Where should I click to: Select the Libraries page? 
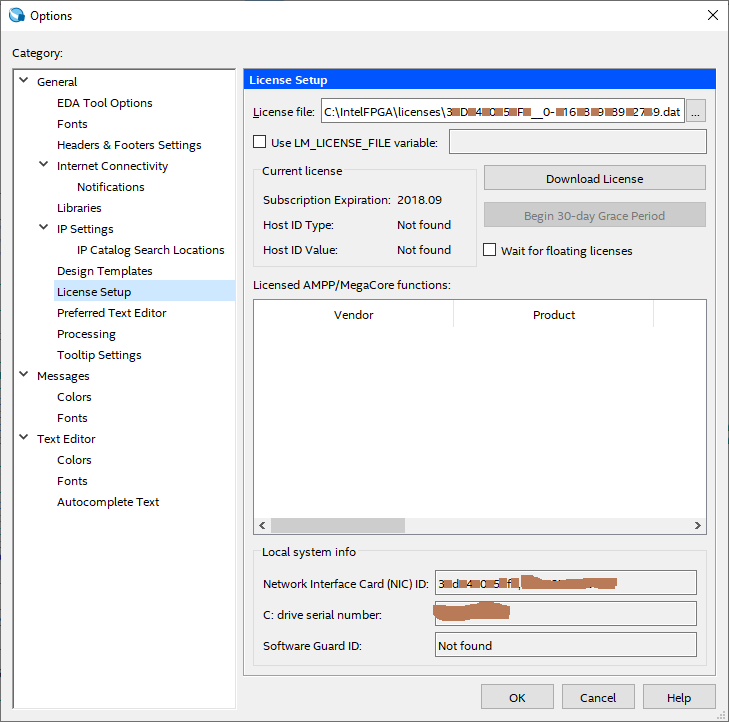(x=79, y=208)
